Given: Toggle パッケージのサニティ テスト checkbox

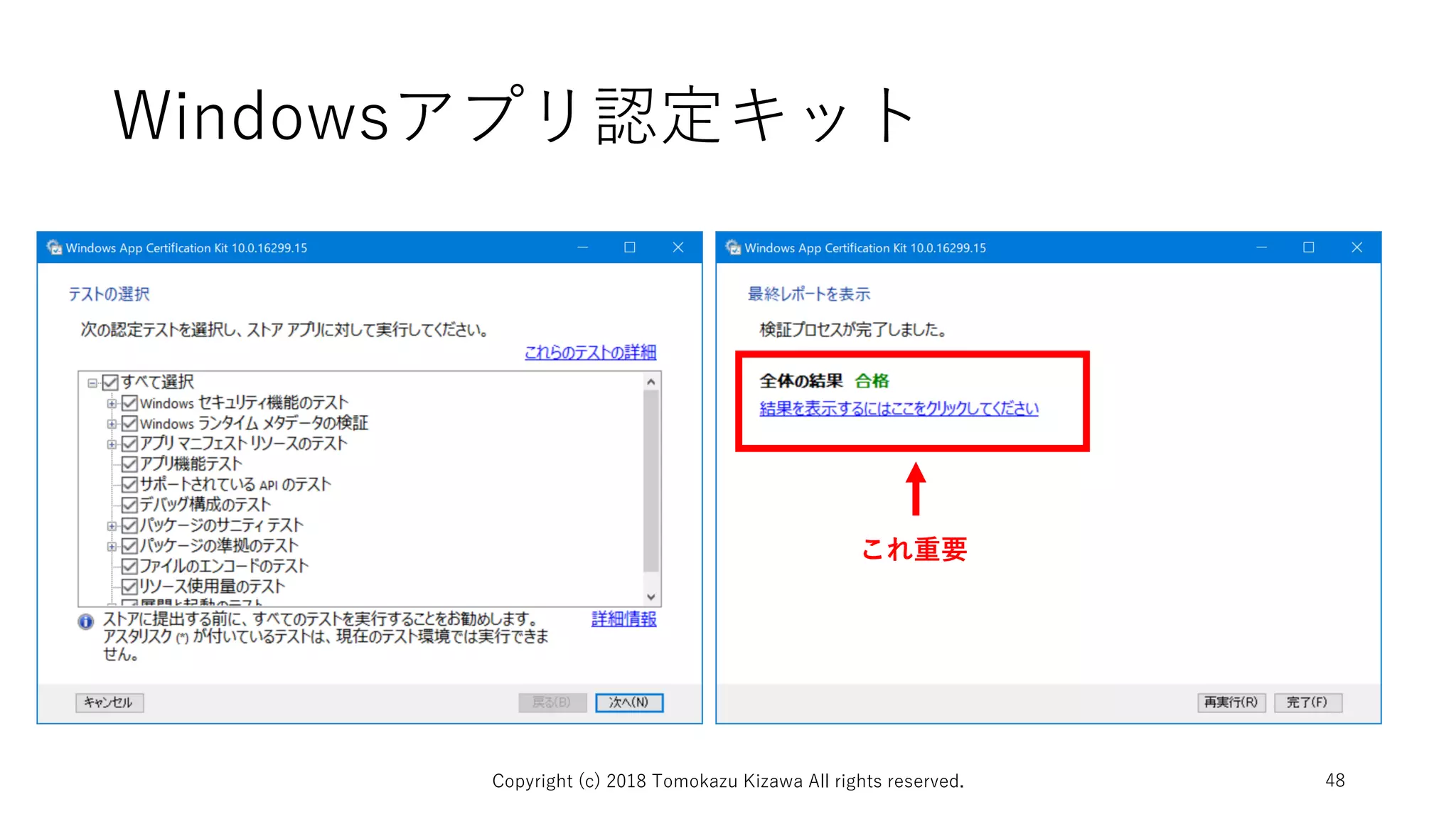Looking at the screenshot, I should [129, 526].
